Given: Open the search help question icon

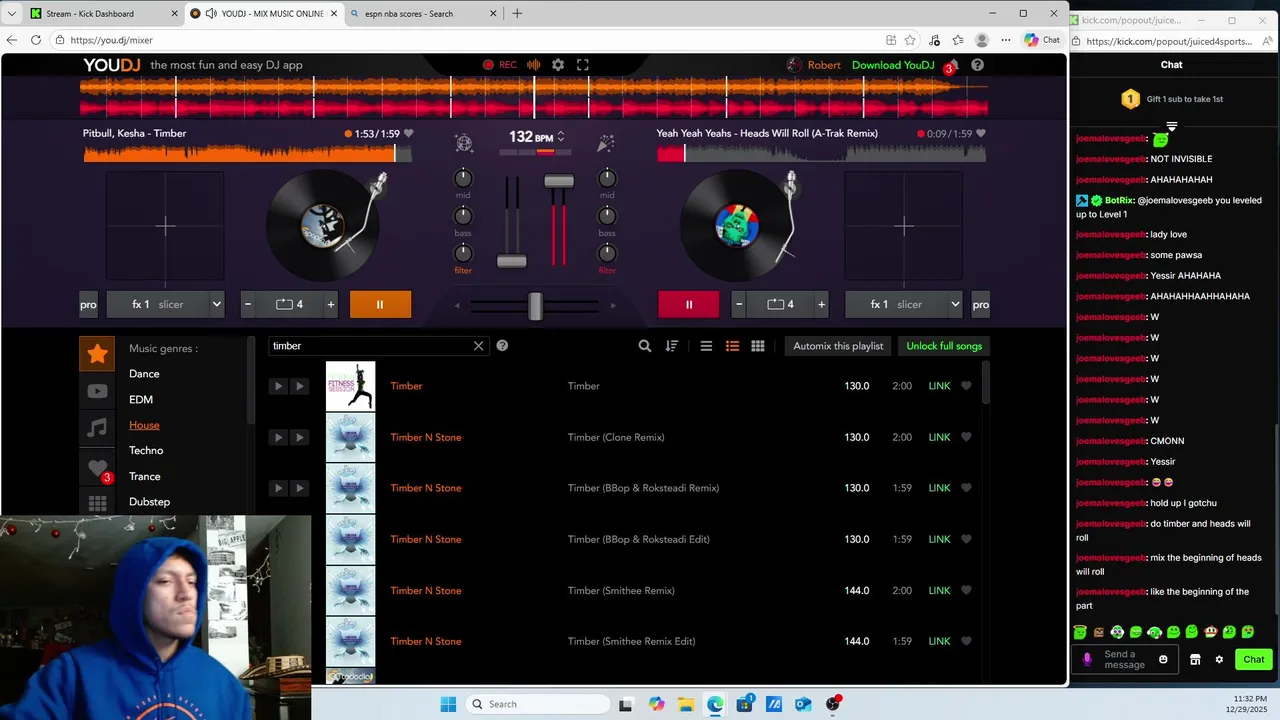Looking at the screenshot, I should (x=502, y=346).
